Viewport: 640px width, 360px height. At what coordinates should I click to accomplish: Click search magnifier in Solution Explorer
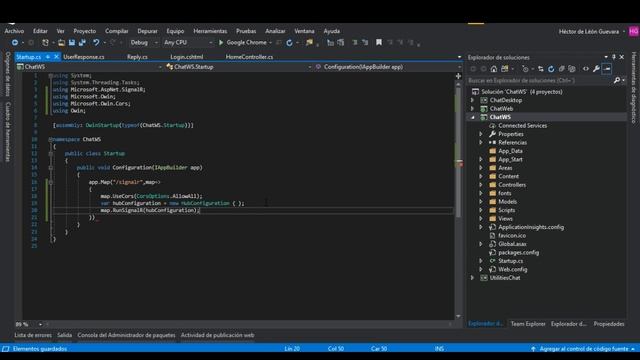tap(617, 80)
